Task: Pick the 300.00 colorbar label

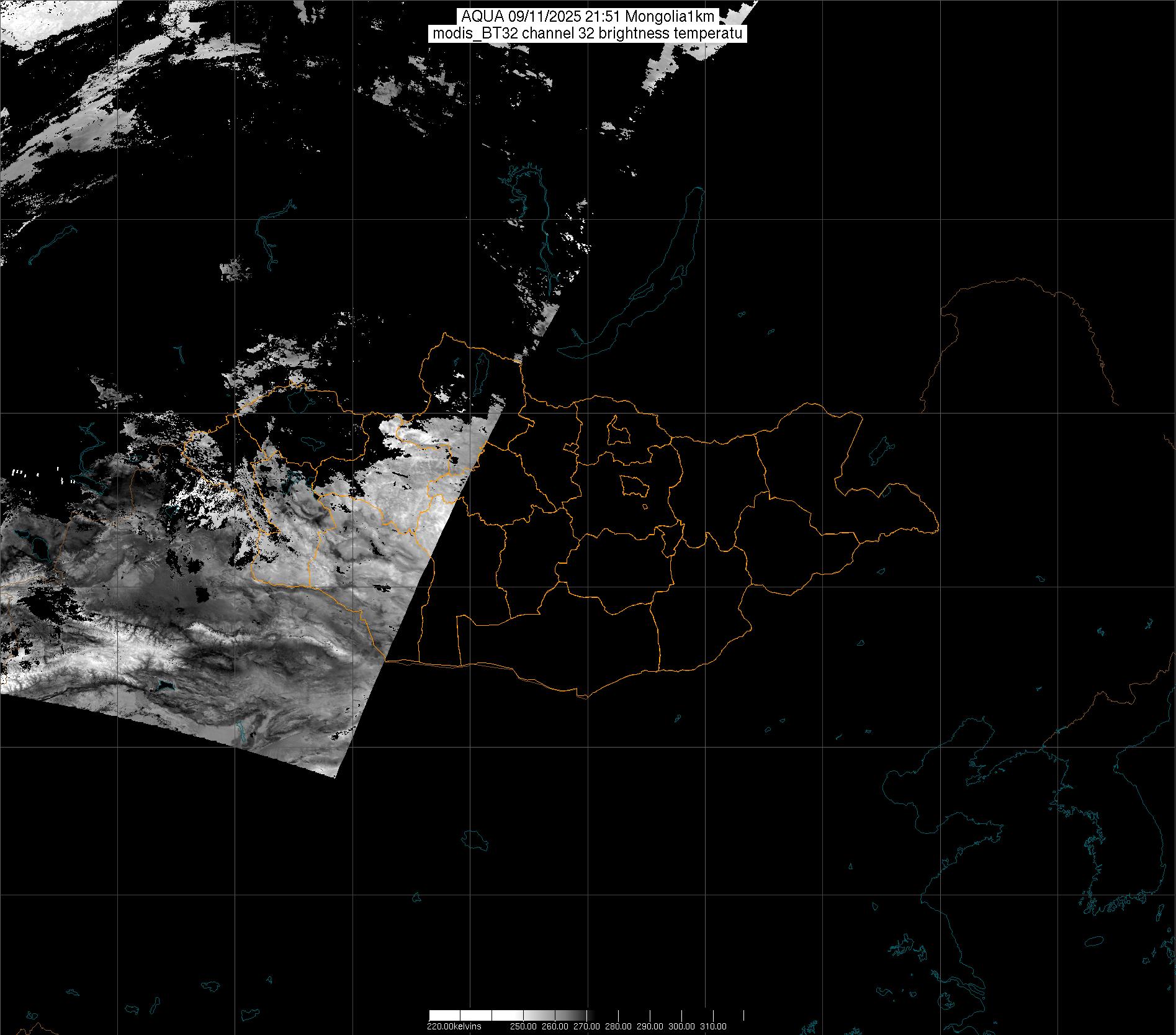Action: point(681,1026)
